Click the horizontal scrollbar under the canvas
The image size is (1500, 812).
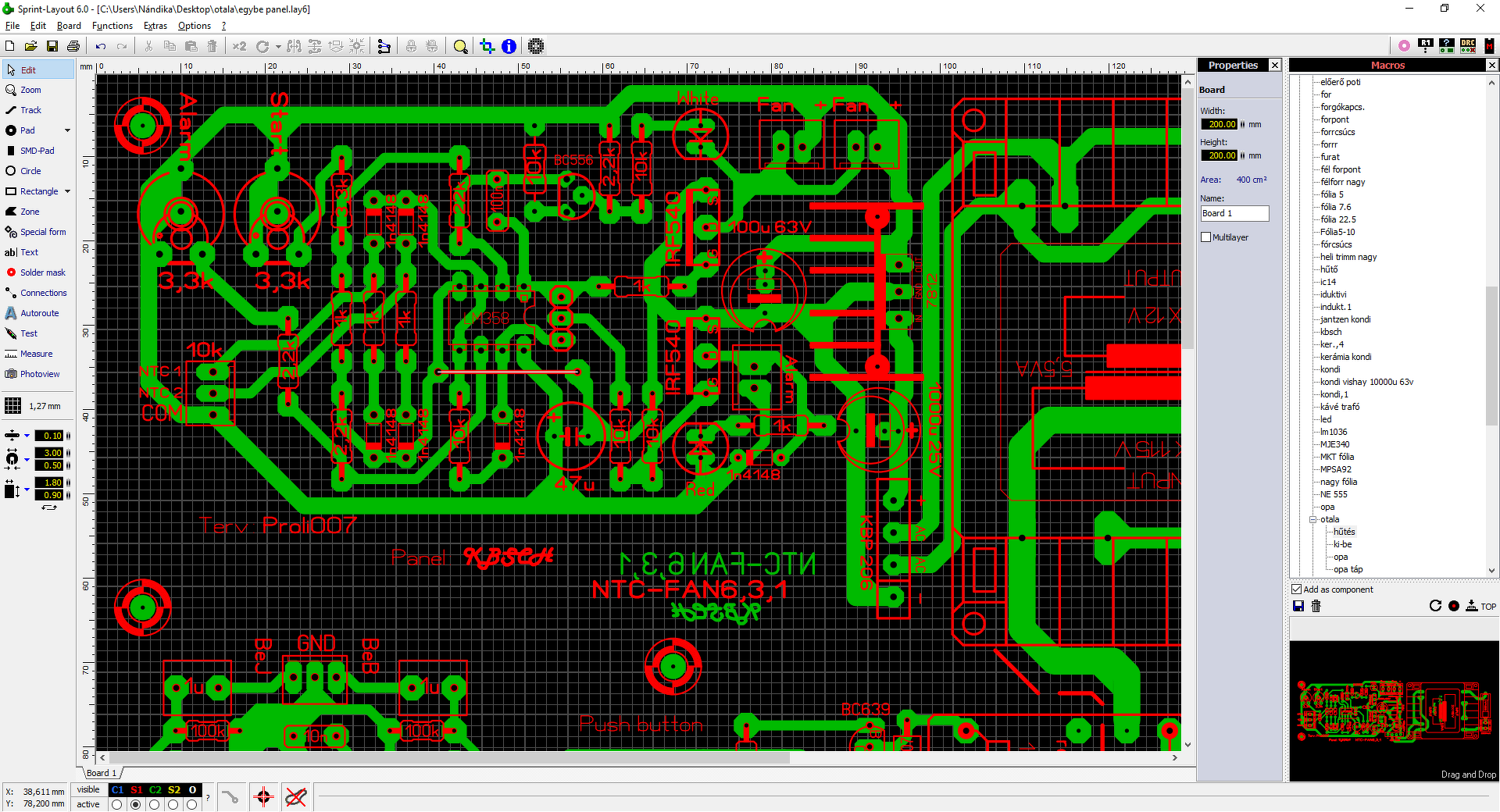pos(637,757)
